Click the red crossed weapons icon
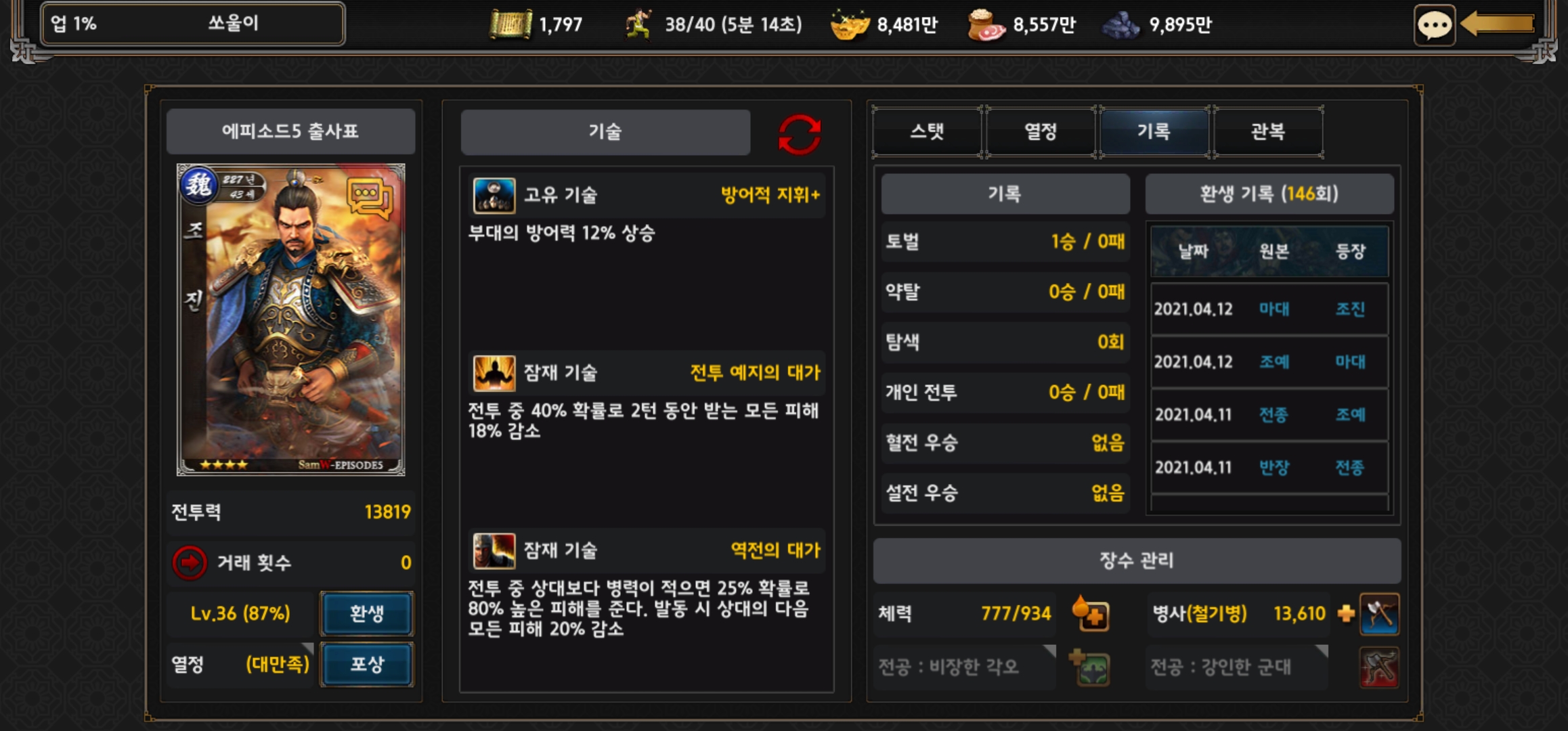Viewport: 1568px width, 731px height. tap(1379, 667)
